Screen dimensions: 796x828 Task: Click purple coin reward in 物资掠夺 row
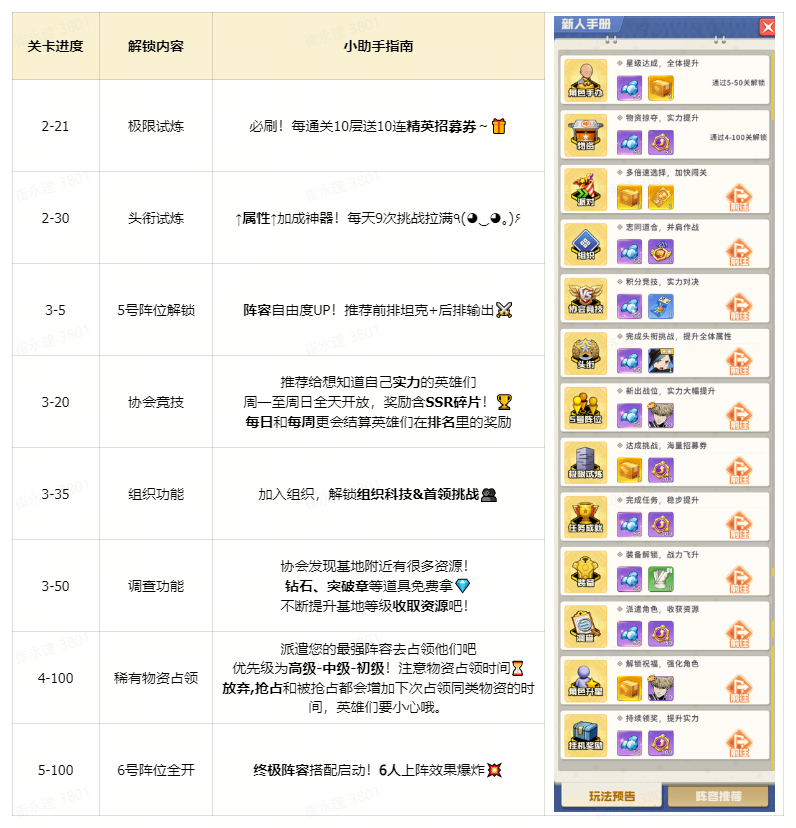pos(661,143)
